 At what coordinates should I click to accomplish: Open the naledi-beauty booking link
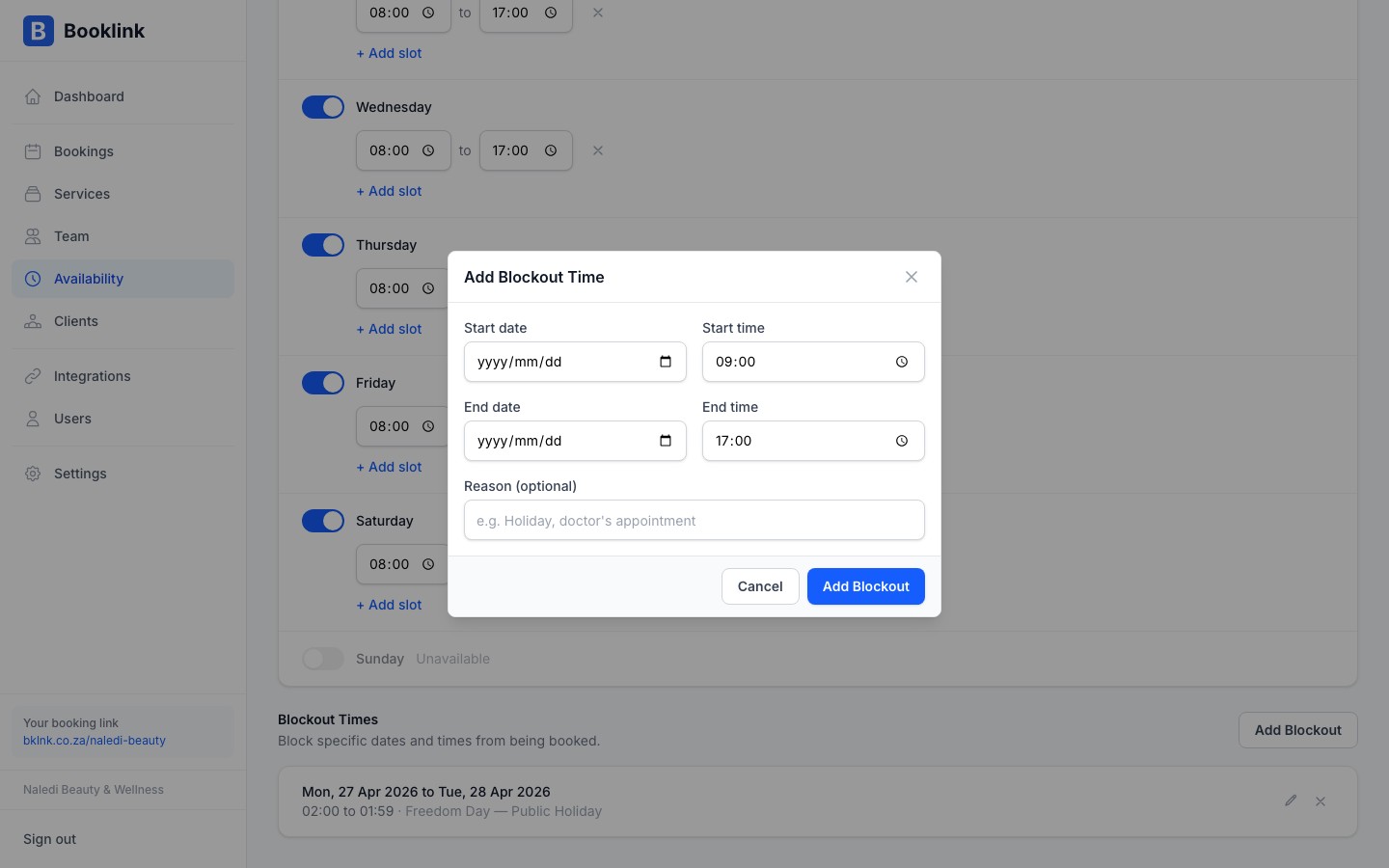coord(94,741)
